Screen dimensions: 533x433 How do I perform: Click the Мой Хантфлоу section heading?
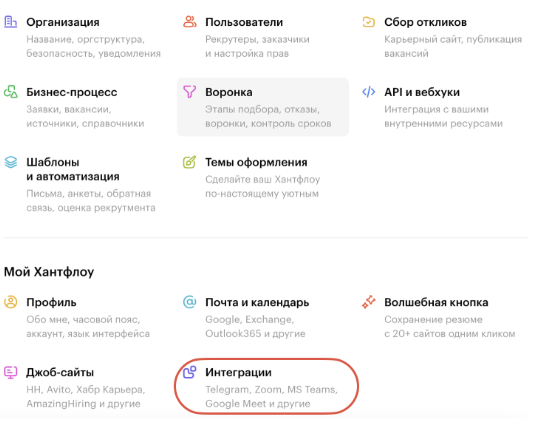[x=49, y=272]
